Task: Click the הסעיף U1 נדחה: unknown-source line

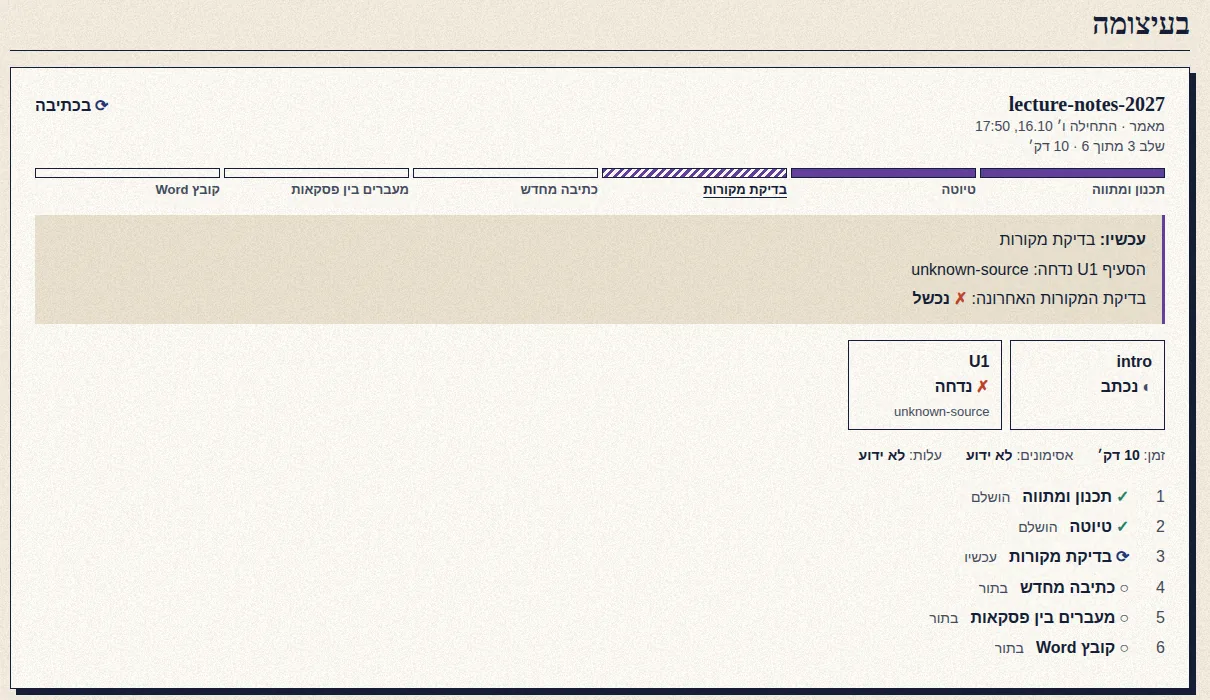Action: pyautogui.click(x=1029, y=269)
